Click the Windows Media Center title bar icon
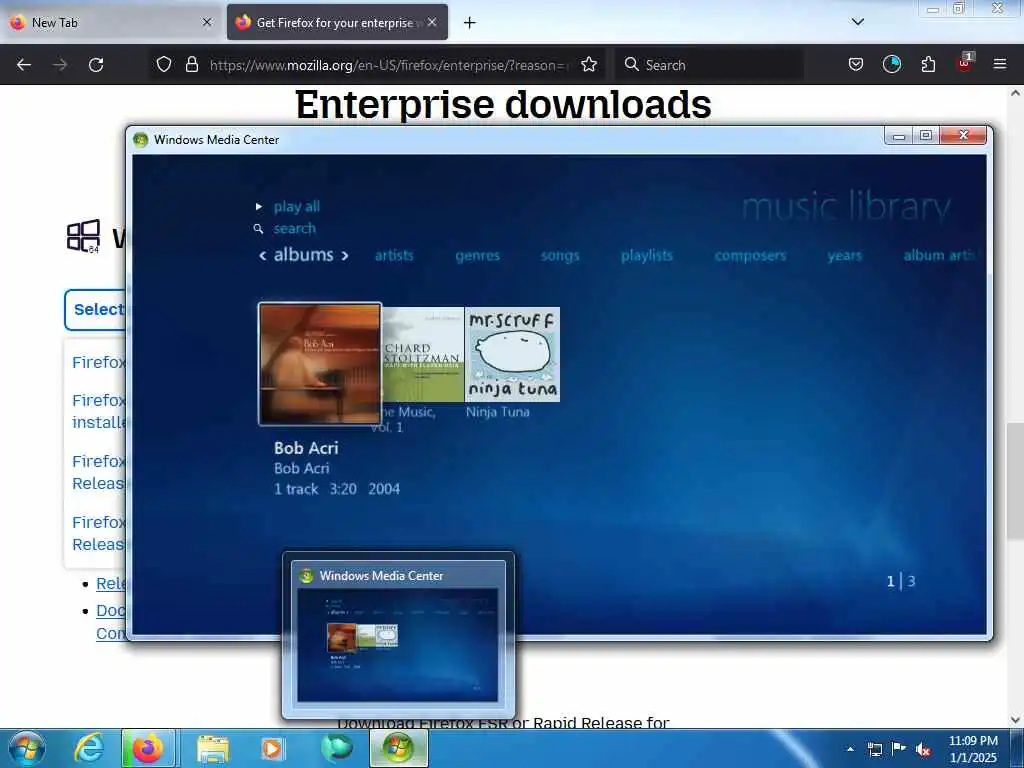The width and height of the screenshot is (1024, 768). tap(140, 140)
